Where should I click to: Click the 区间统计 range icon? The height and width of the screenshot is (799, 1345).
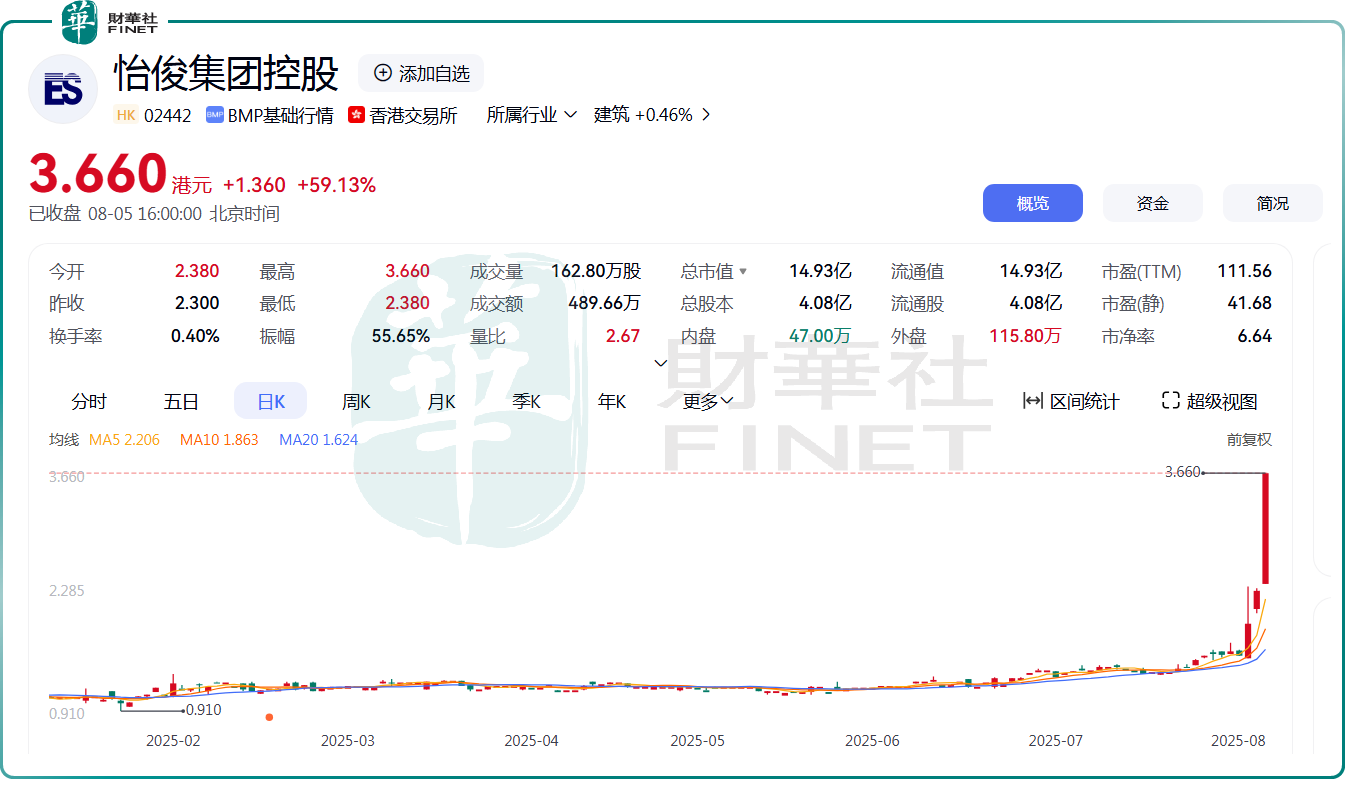pos(1032,401)
